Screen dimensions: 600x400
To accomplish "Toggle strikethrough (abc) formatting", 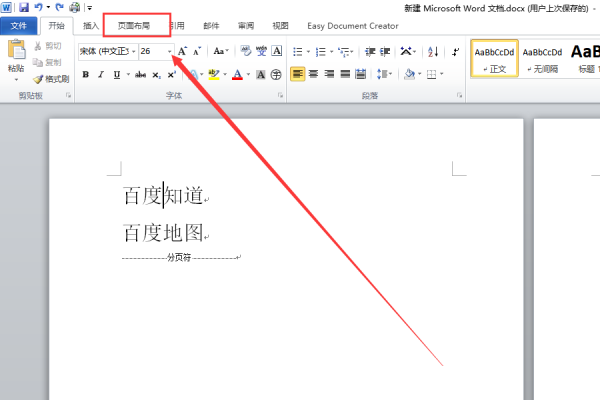I will tap(140, 74).
